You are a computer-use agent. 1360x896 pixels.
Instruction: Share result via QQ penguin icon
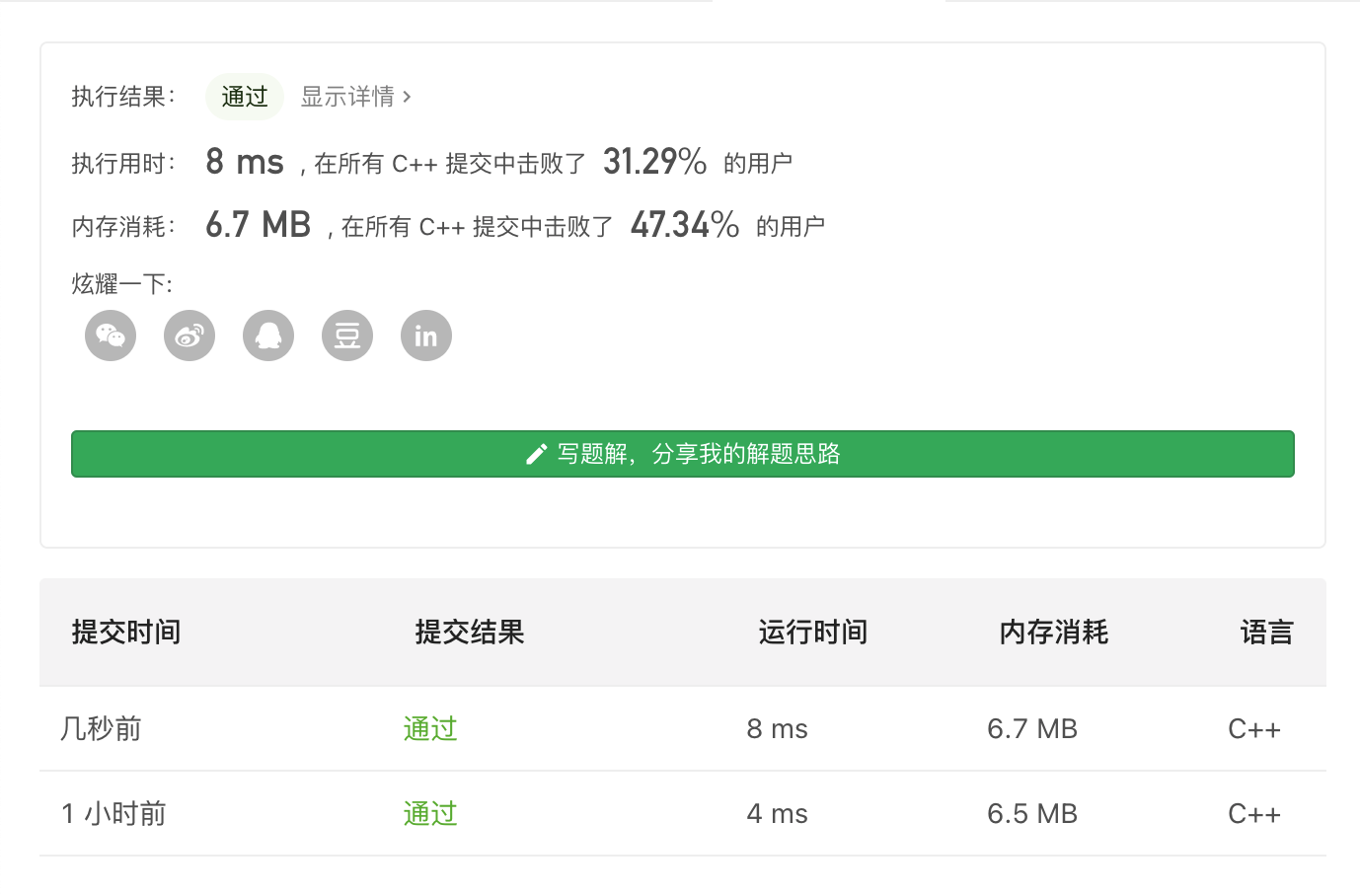268,336
